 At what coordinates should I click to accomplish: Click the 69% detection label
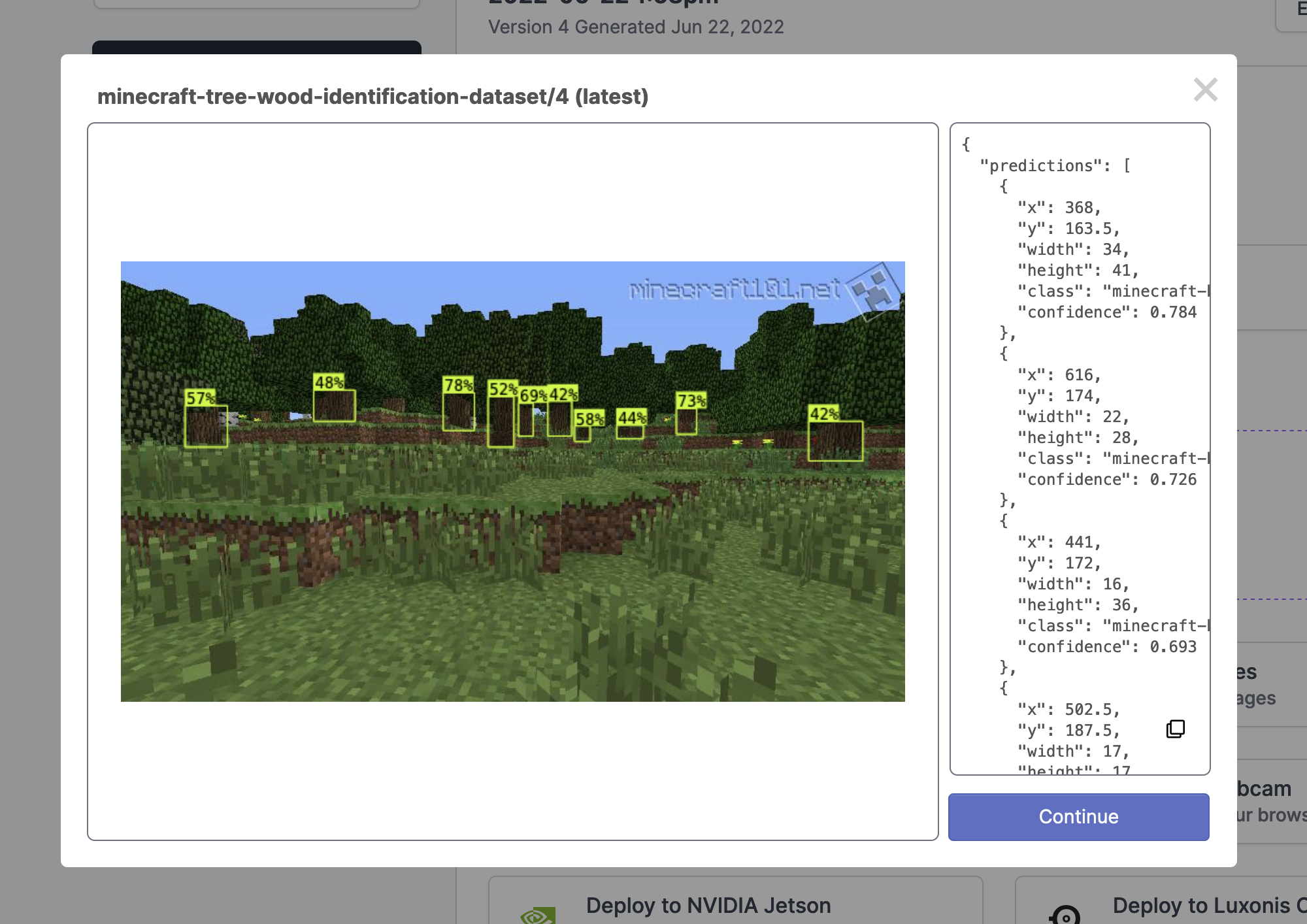click(533, 395)
